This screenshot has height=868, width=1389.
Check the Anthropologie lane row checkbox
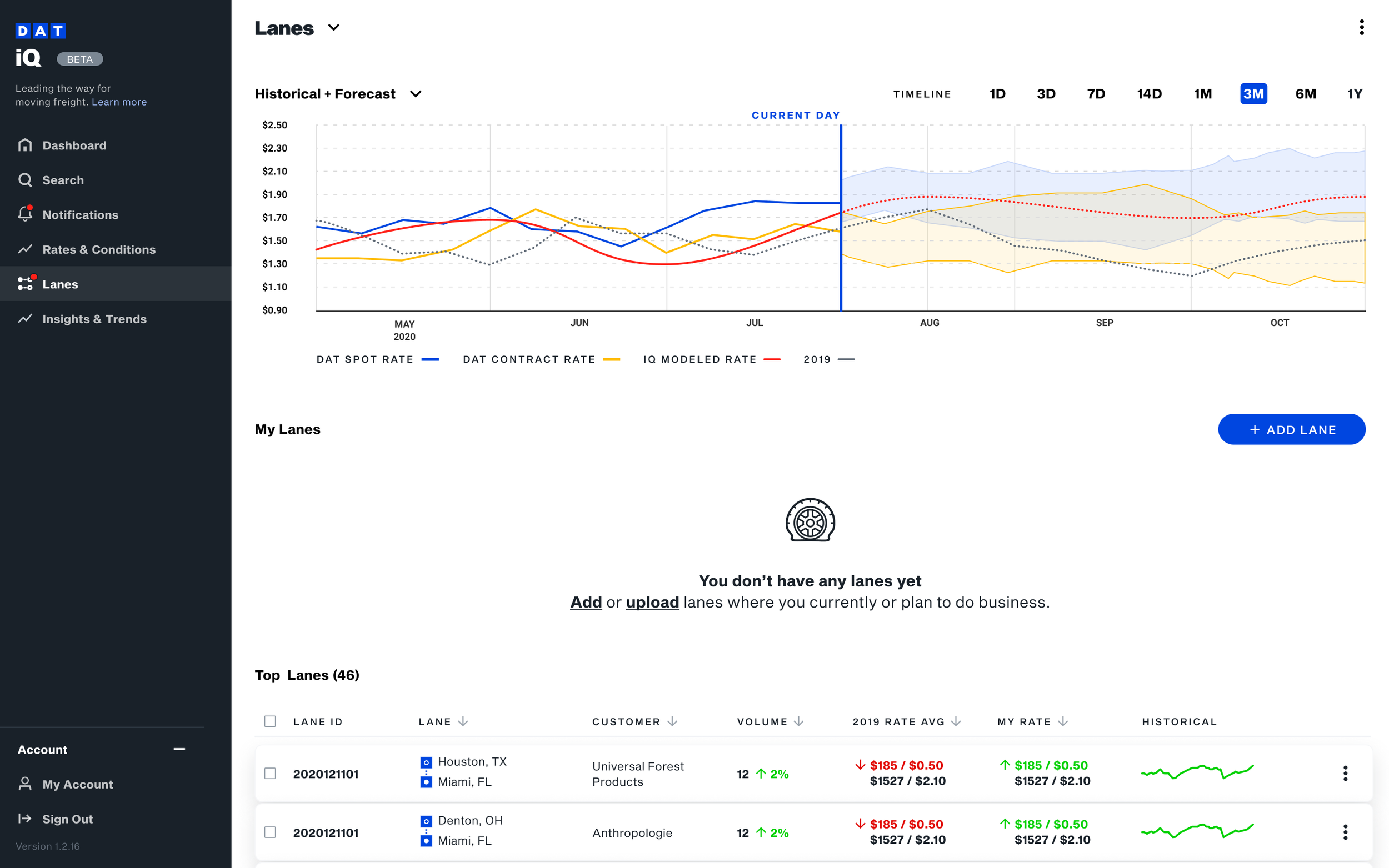coord(270,832)
